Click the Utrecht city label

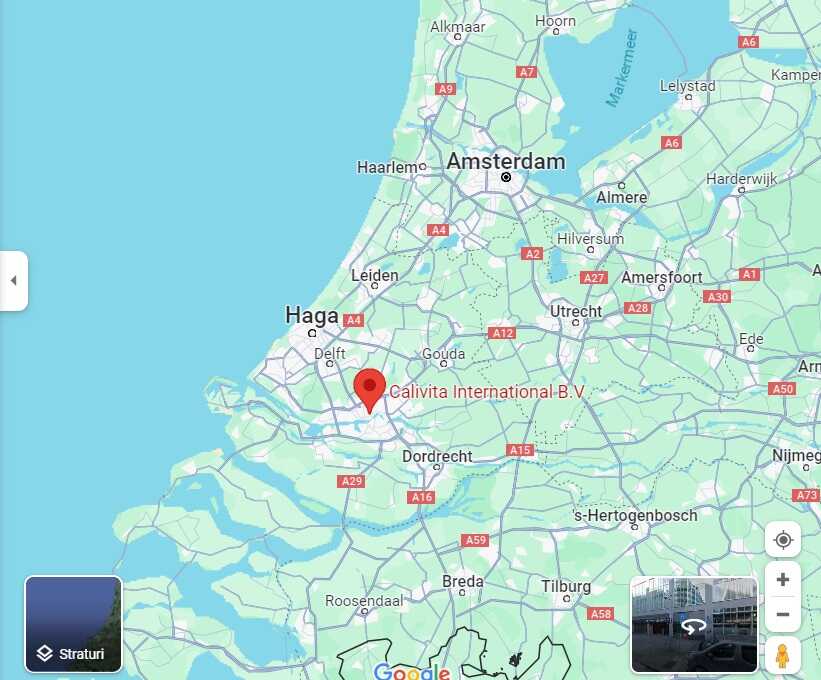pyautogui.click(x=575, y=311)
